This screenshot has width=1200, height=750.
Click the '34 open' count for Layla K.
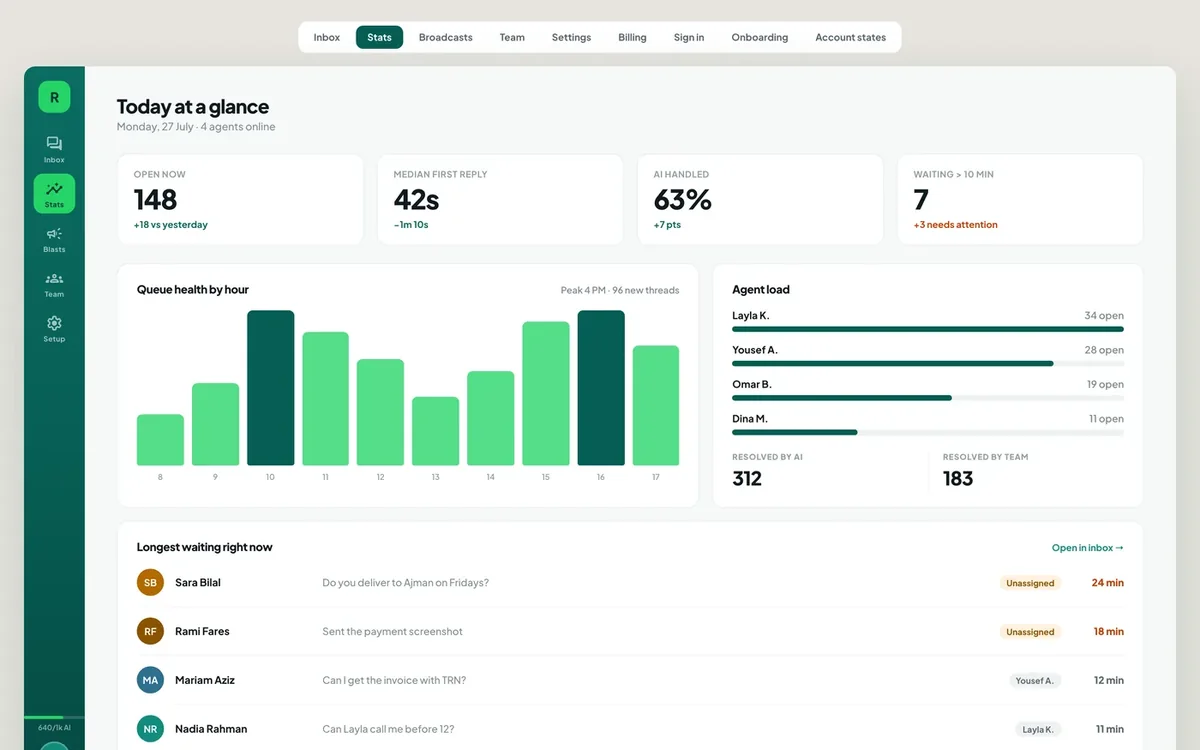[1104, 316]
